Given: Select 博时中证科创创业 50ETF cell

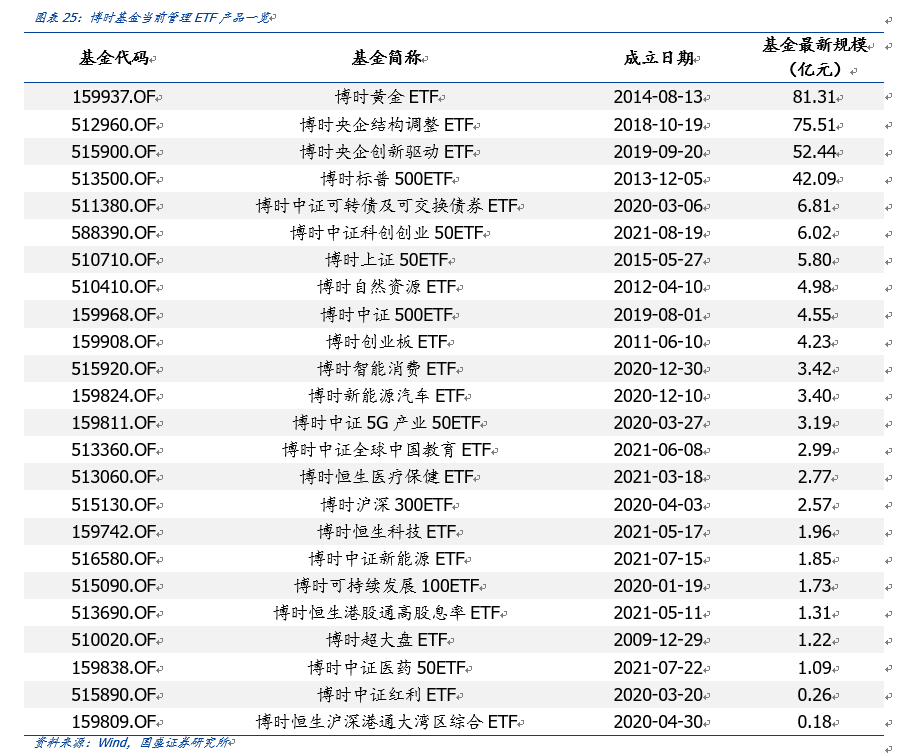Looking at the screenshot, I should pos(387,232).
